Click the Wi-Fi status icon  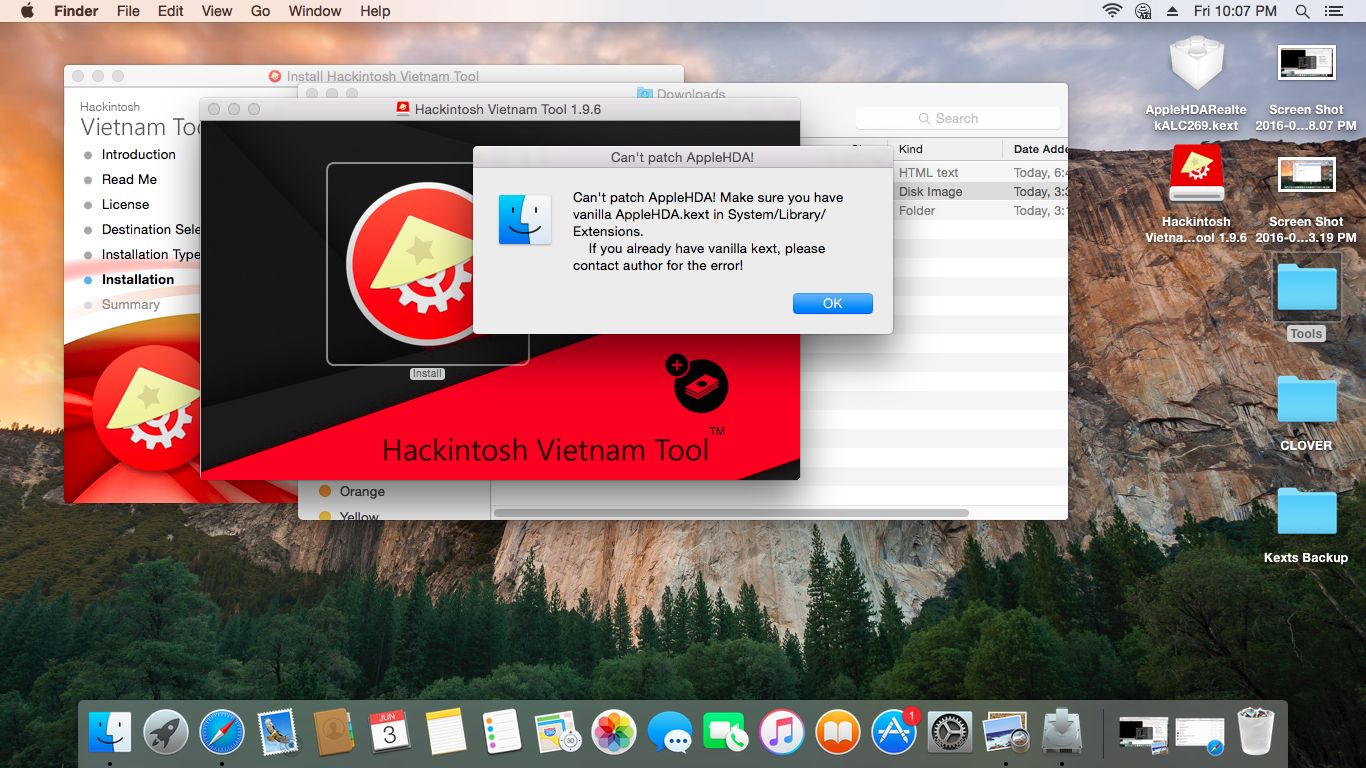[1112, 11]
